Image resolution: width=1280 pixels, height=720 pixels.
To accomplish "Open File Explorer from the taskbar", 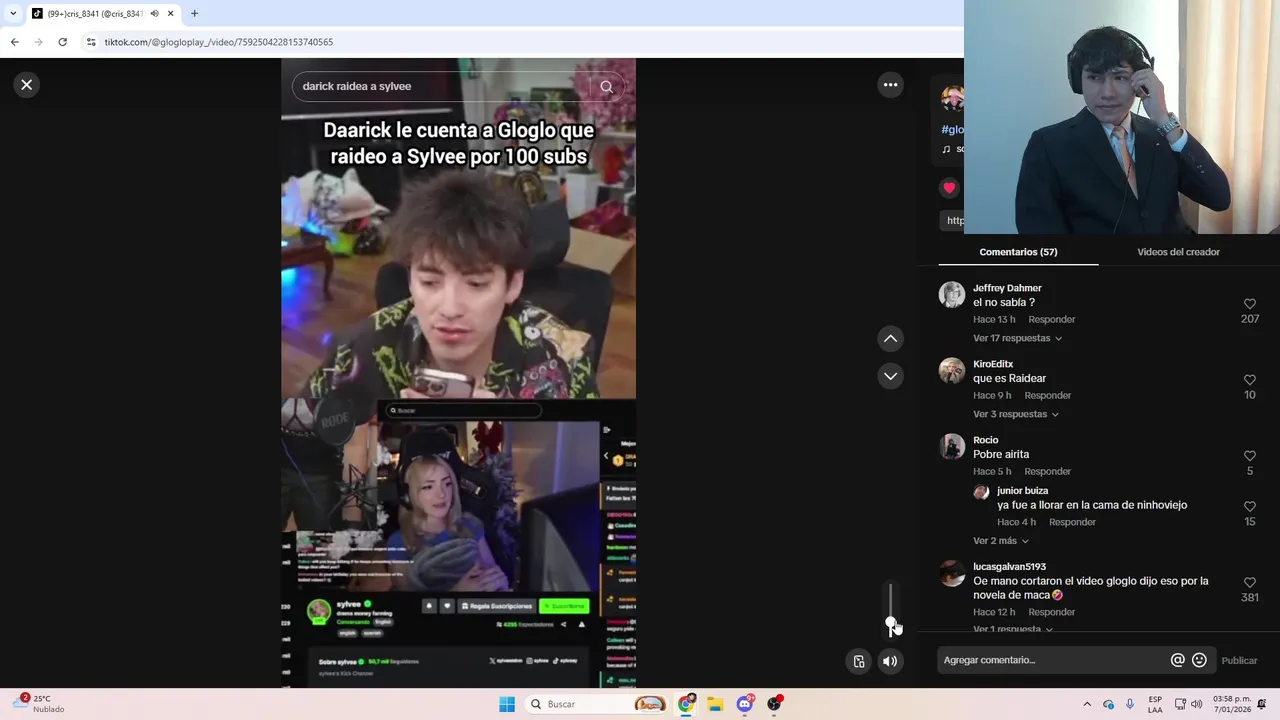I will [715, 704].
